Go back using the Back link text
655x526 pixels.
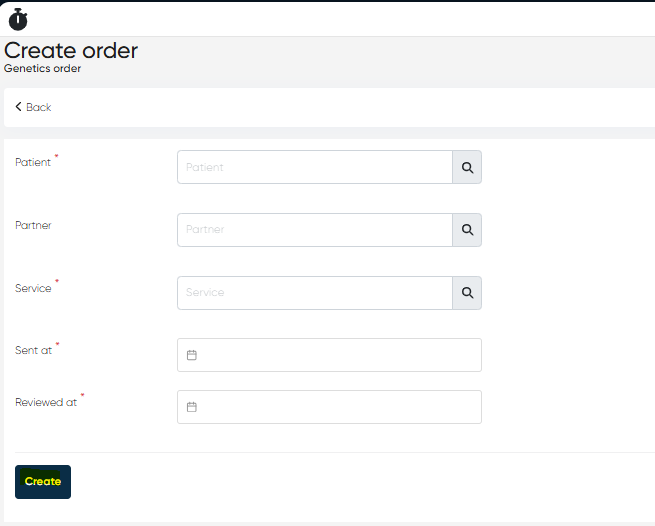click(39, 107)
